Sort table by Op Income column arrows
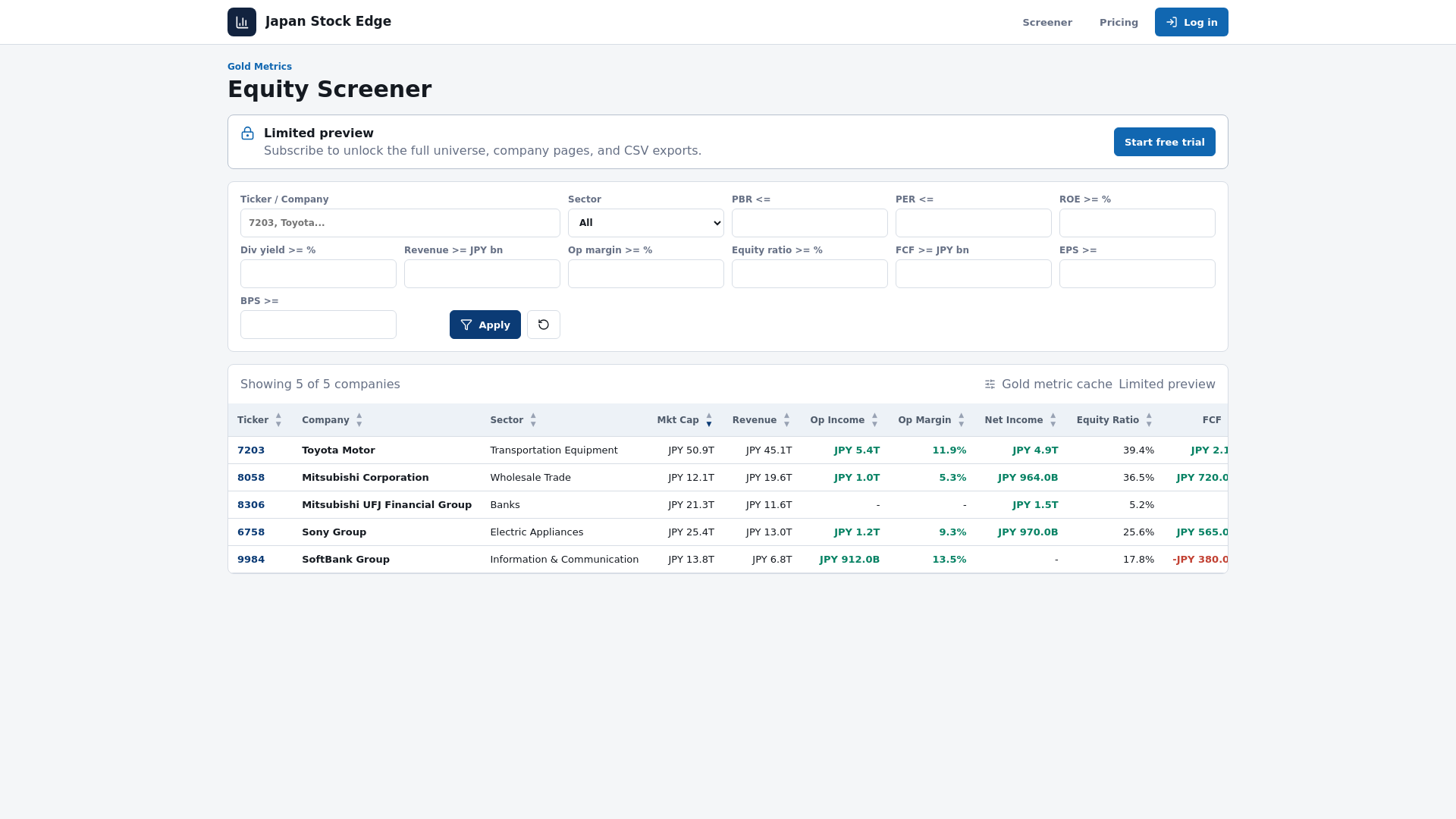 point(874,420)
